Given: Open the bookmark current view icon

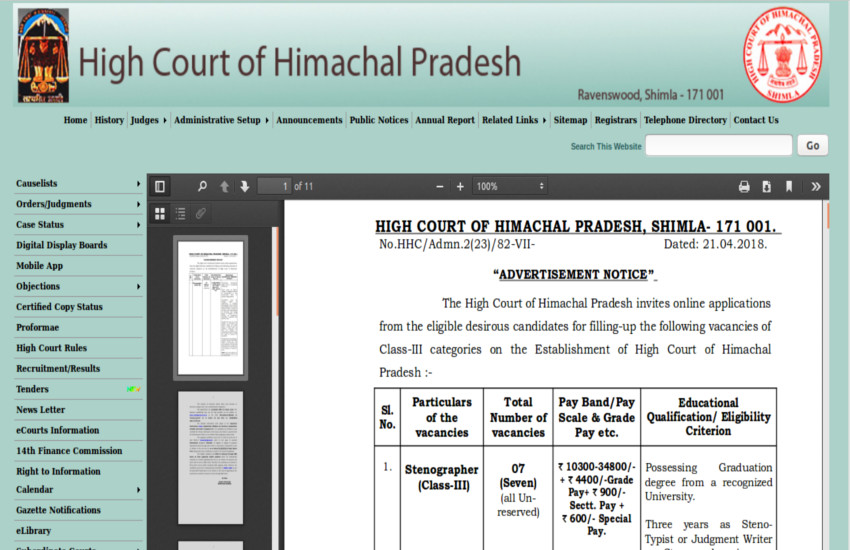Looking at the screenshot, I should point(789,186).
